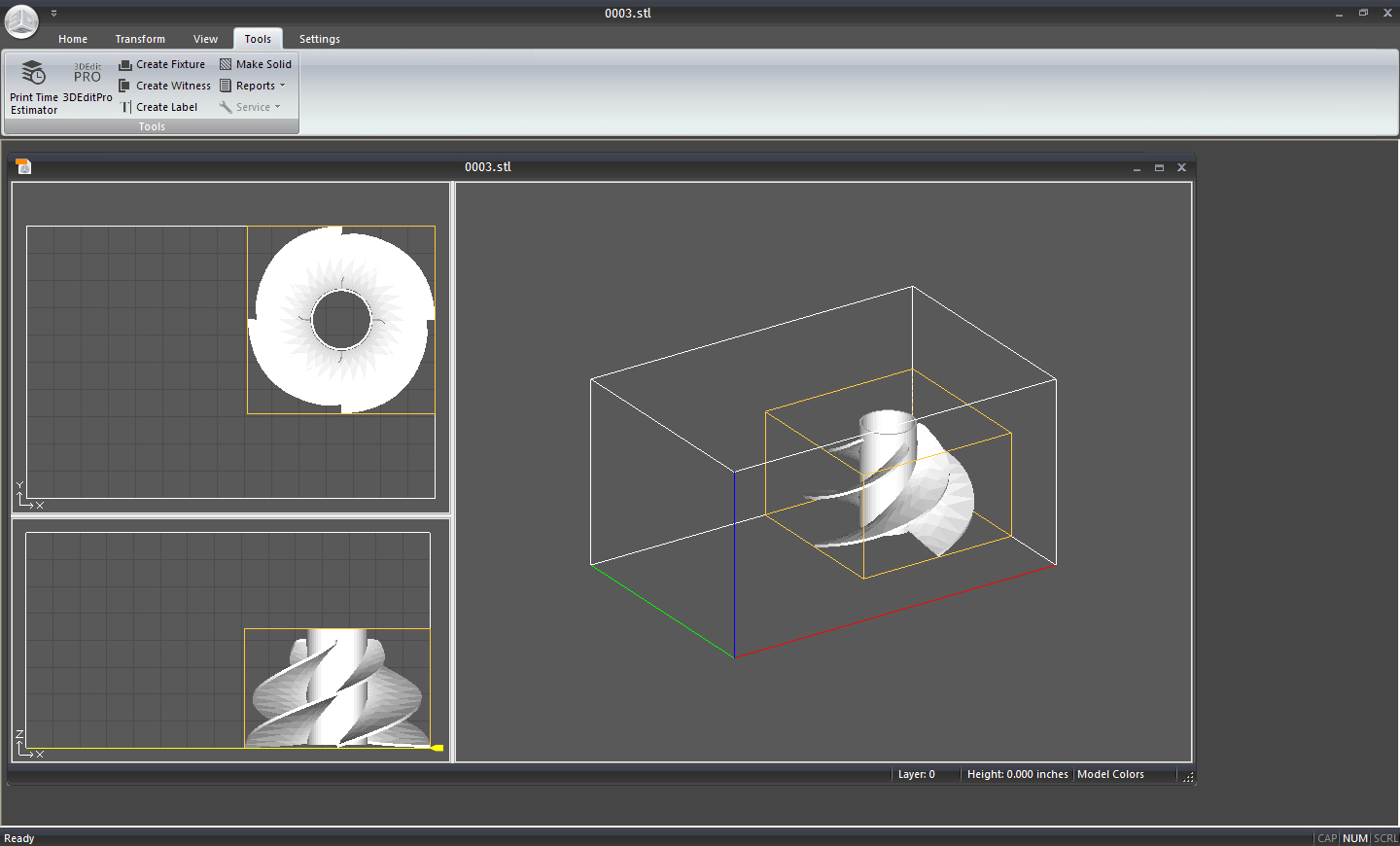The height and width of the screenshot is (846, 1400).
Task: Toggle SCRL indicator in status bar
Action: click(x=1384, y=837)
